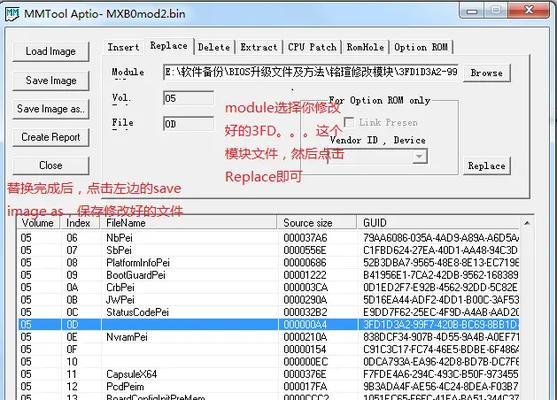
Task: Click the File index input field
Action: point(188,124)
